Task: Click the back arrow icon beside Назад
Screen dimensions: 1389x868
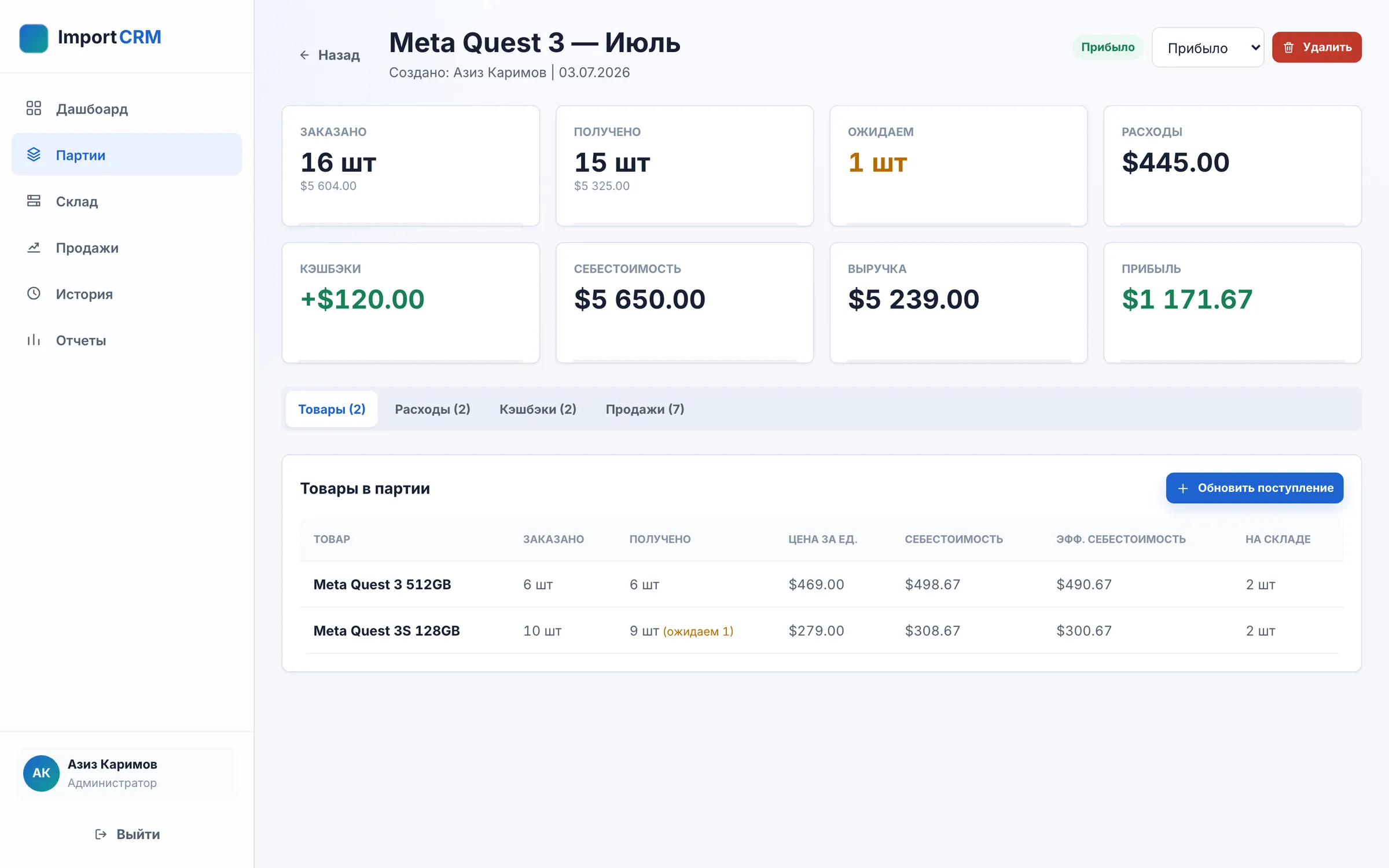Action: pos(304,55)
